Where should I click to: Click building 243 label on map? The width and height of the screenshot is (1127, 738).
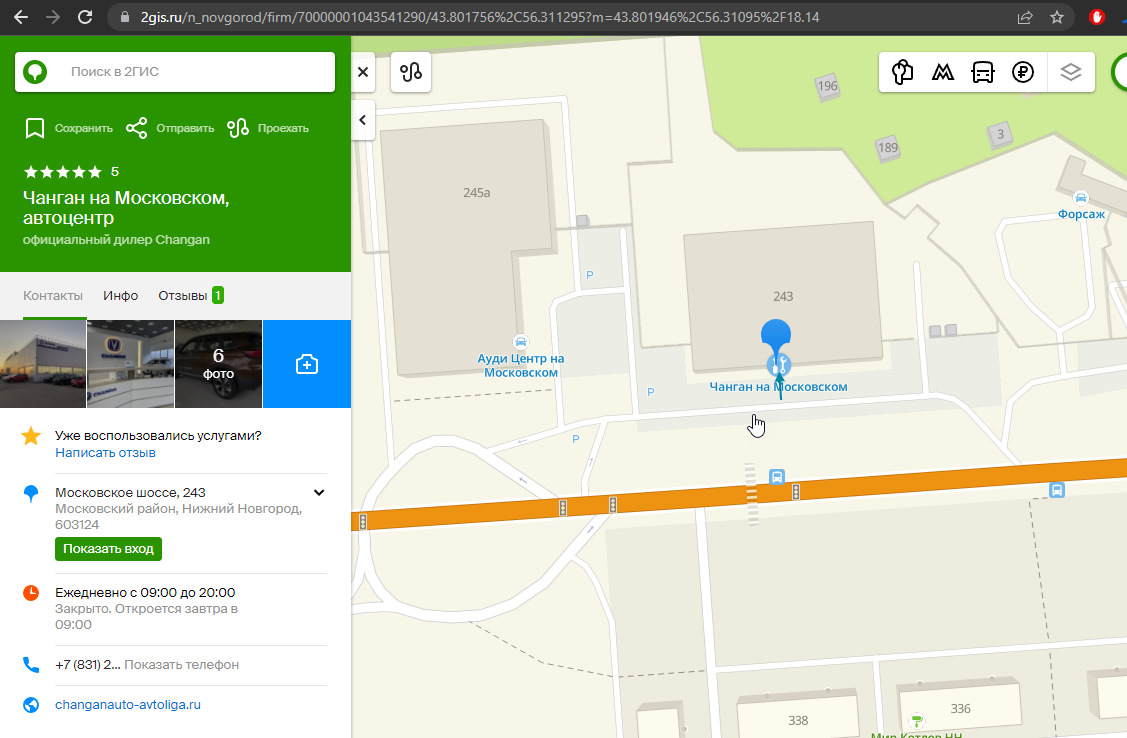point(783,296)
